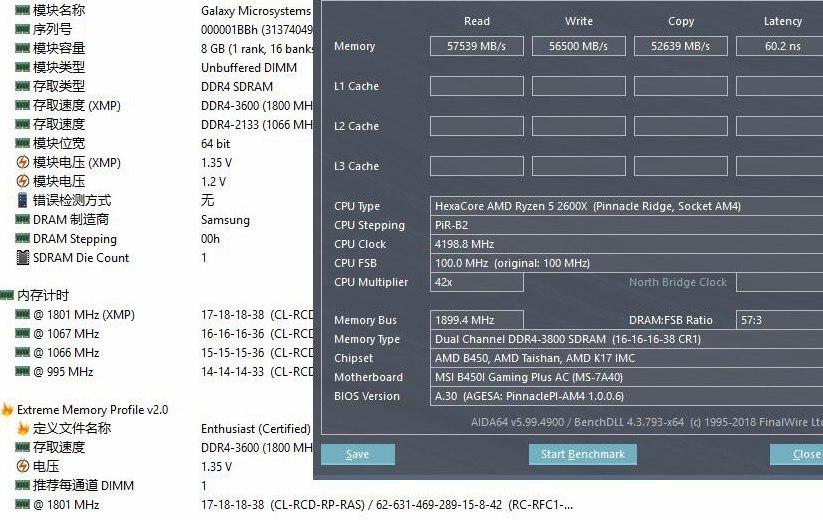Click the icon beside 内存计时 header
Image resolution: width=823 pixels, height=520 pixels.
tap(7, 295)
